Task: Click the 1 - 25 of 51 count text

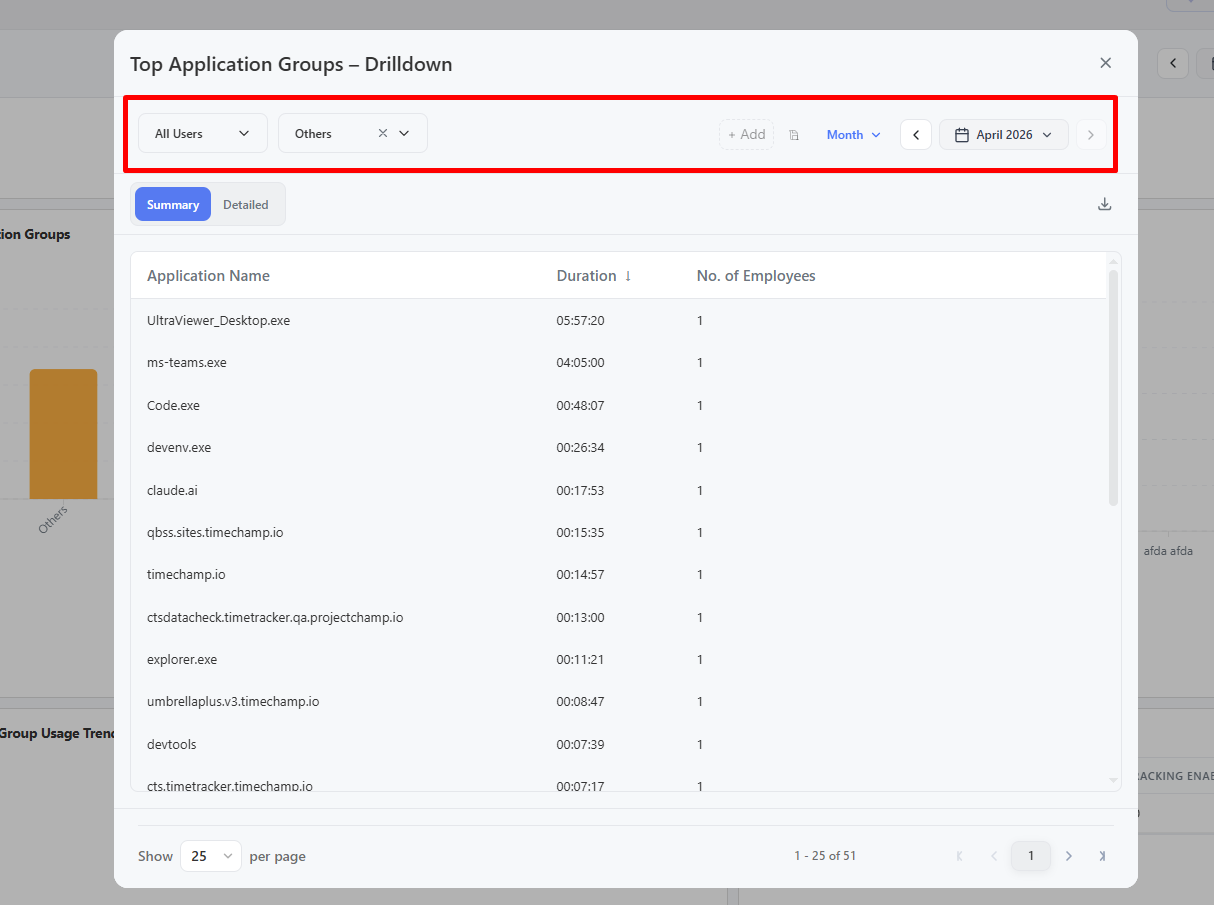Action: pyautogui.click(x=825, y=856)
